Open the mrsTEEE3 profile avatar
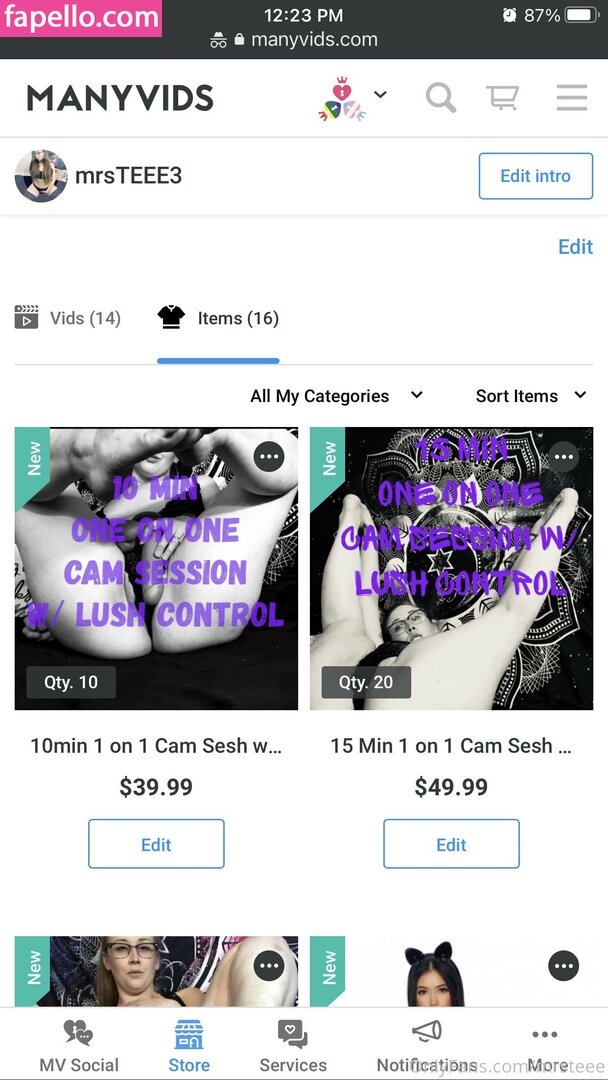Viewport: 608px width, 1080px height. (x=41, y=176)
